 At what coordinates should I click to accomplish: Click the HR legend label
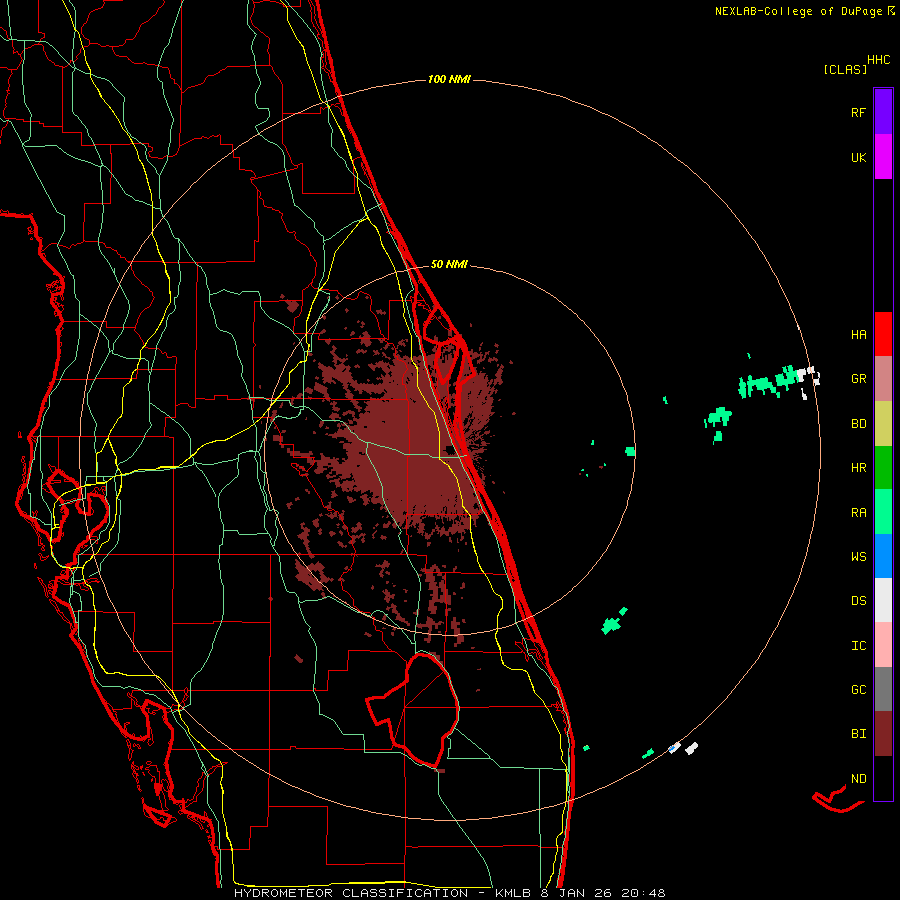click(x=859, y=468)
